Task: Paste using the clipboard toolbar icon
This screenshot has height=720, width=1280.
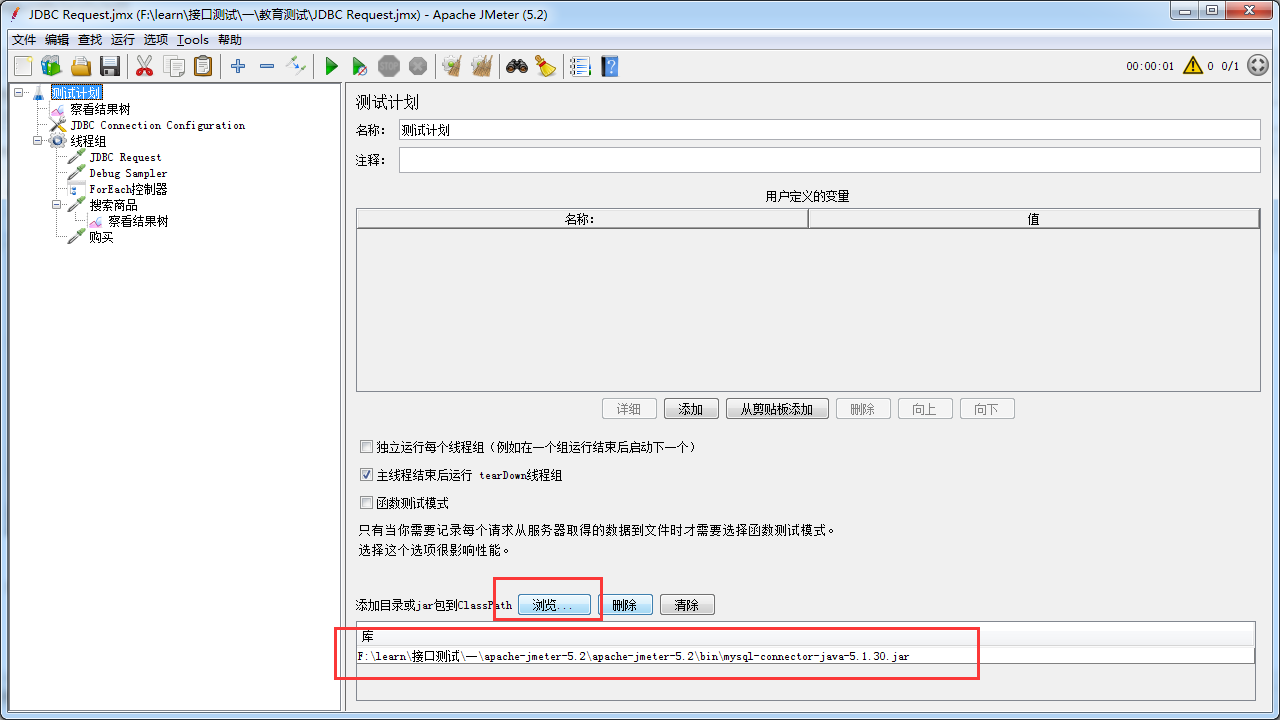Action: 203,66
